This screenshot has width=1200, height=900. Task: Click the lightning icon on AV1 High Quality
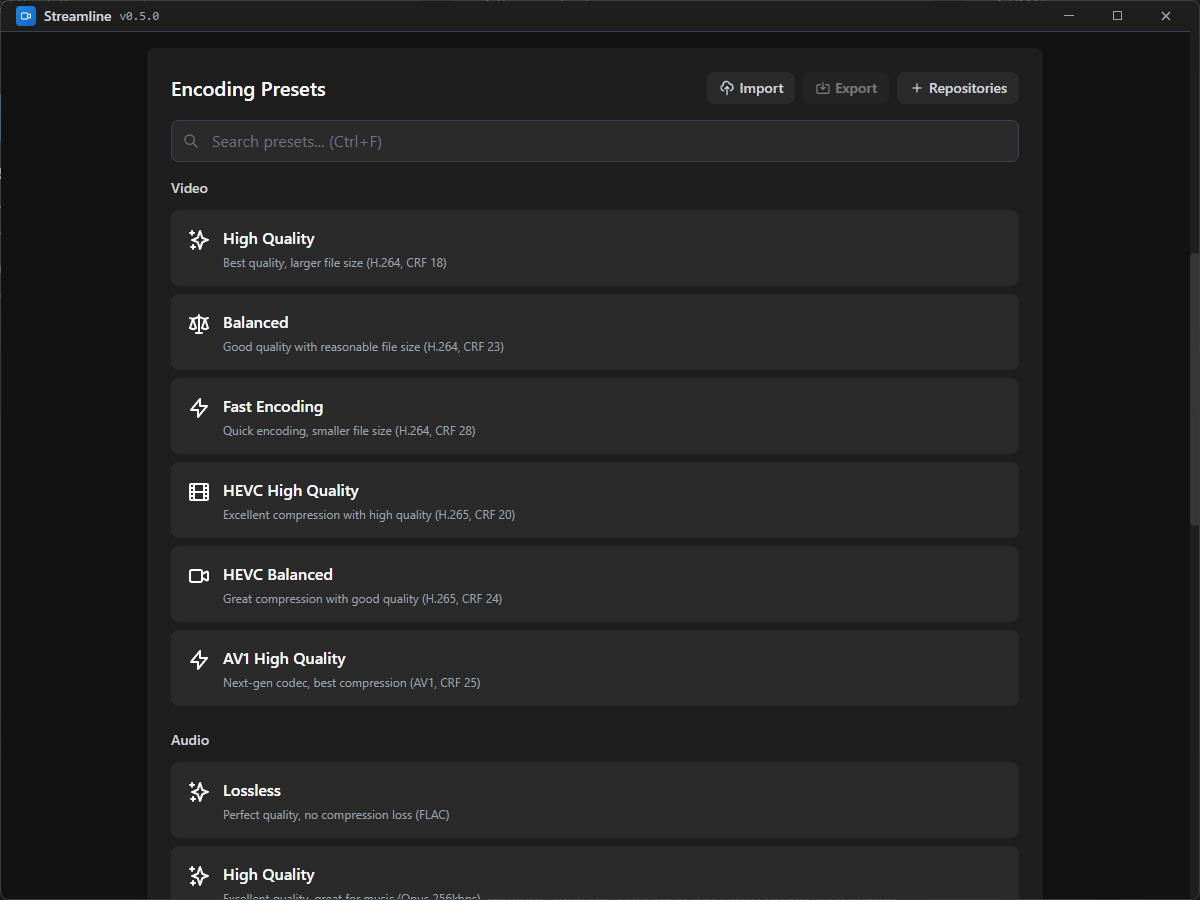198,659
